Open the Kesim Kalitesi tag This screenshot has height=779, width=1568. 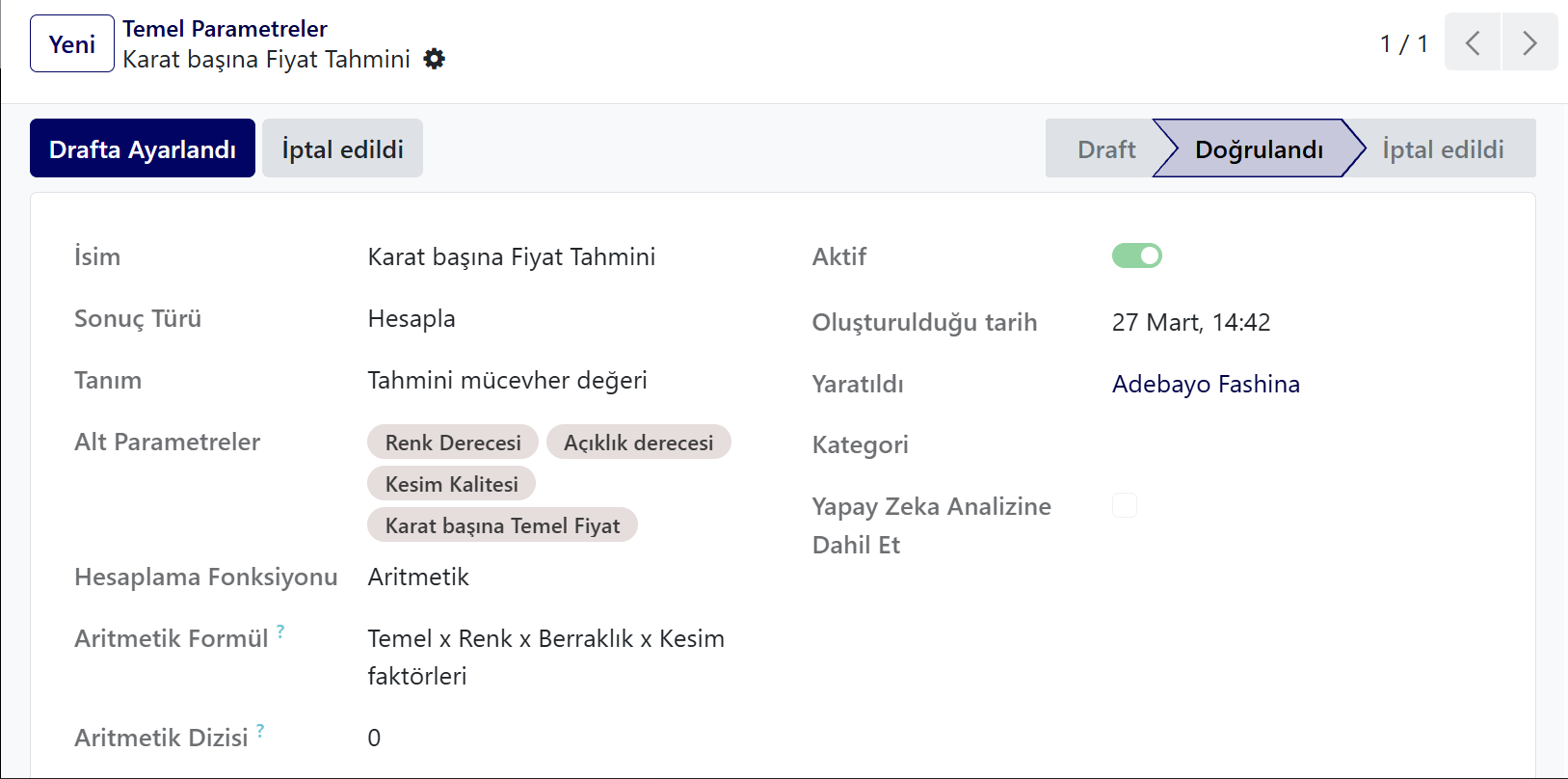coord(451,484)
